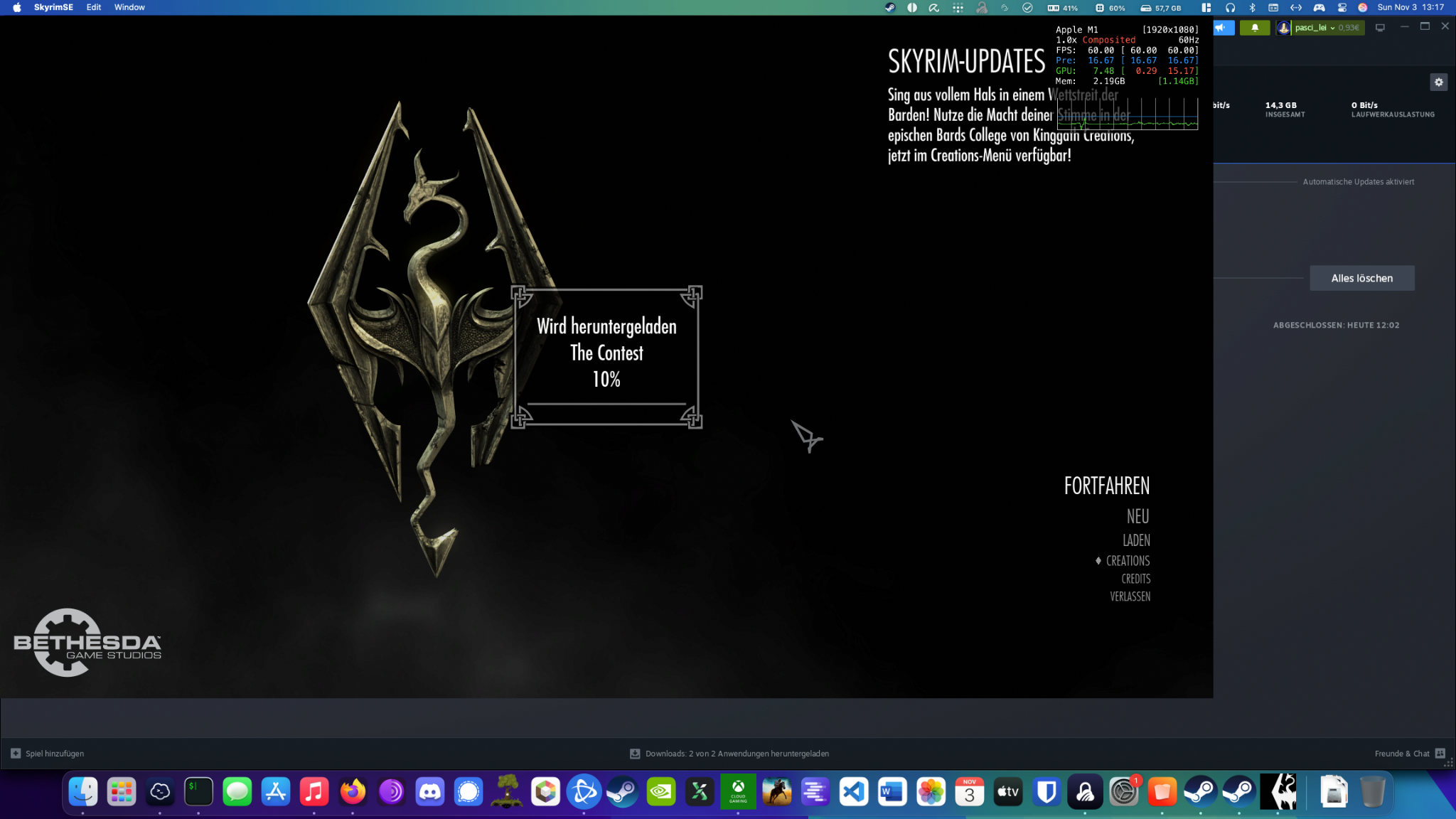Select VERLASSEN to quit Skyrim
The width and height of the screenshot is (1456, 819).
coord(1130,596)
